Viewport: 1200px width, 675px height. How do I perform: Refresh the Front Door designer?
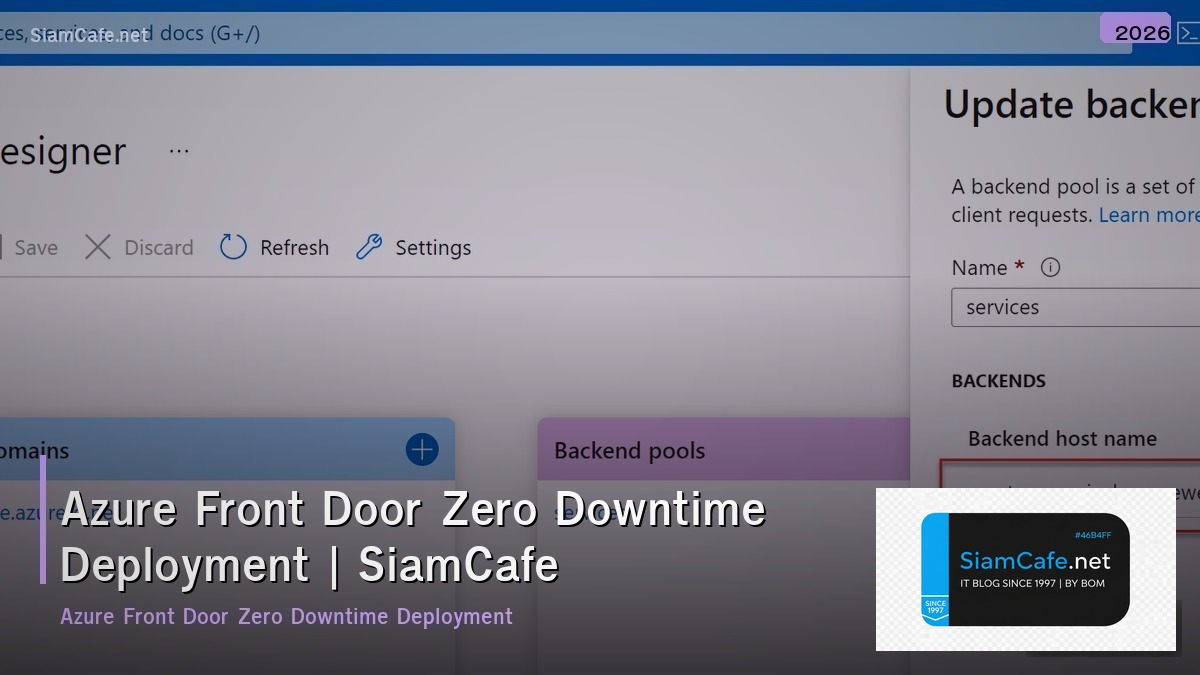click(x=273, y=247)
